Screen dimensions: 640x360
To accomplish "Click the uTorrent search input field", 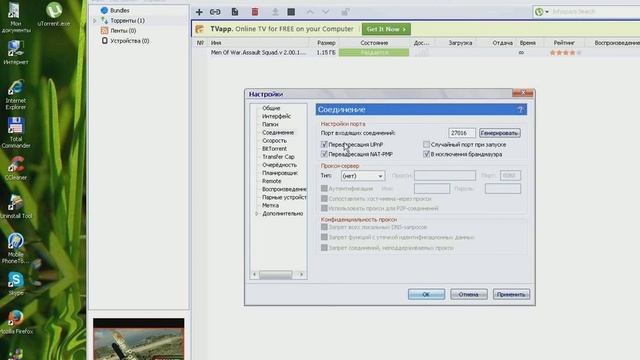I will (595, 12).
